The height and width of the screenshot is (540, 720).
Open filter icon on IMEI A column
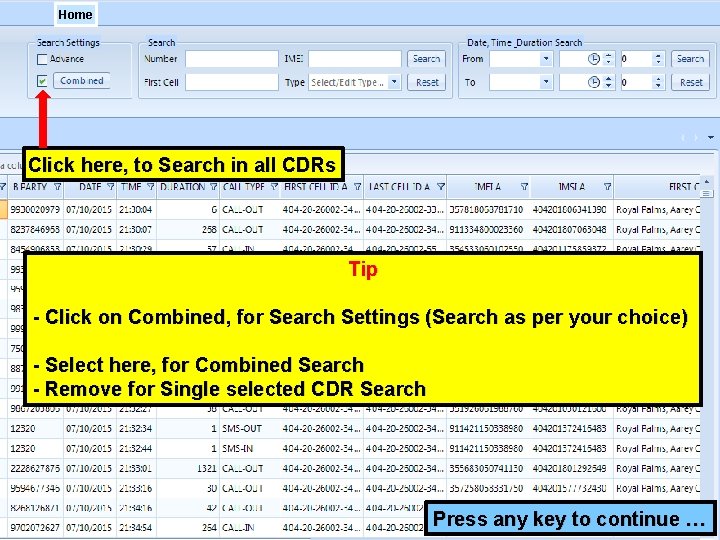coord(524,187)
